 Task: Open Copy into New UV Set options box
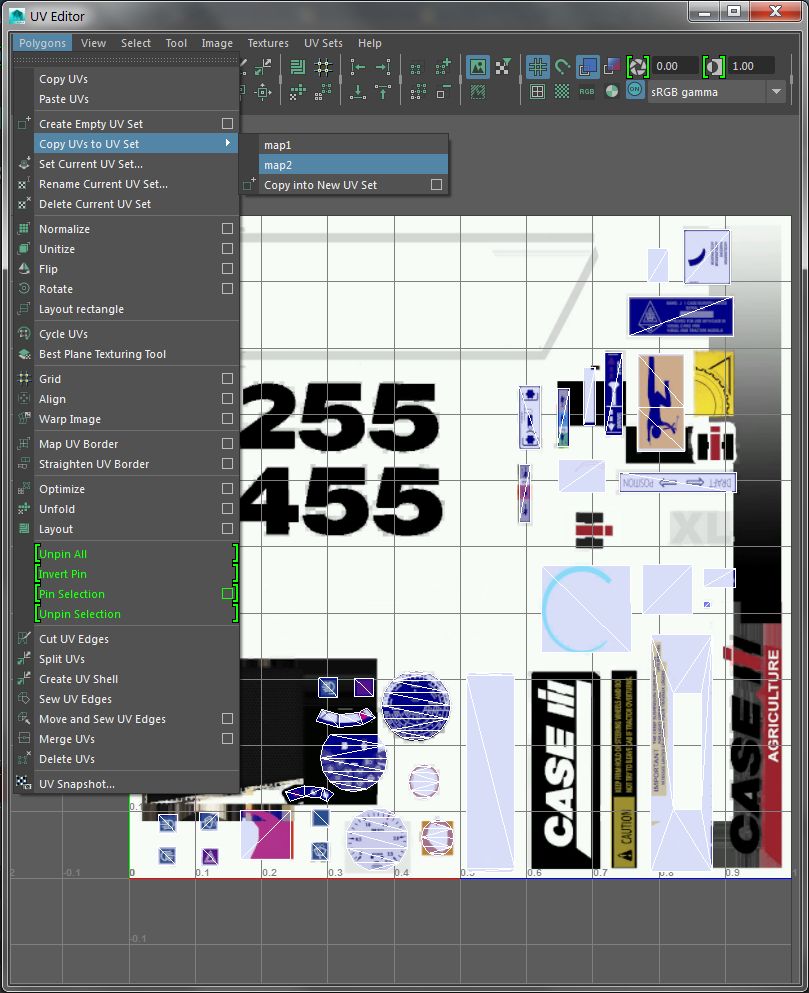[x=436, y=184]
